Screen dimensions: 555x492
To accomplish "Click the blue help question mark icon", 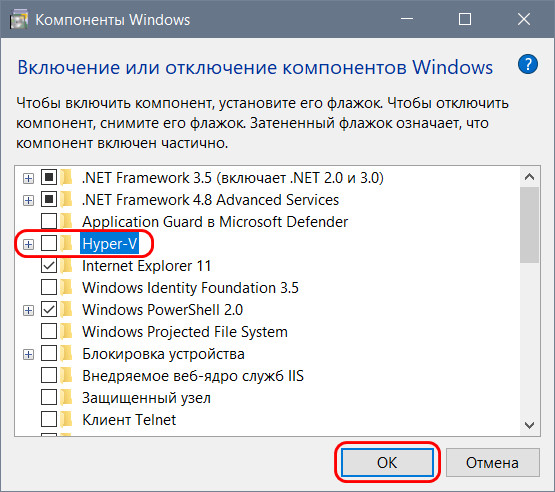I will pyautogui.click(x=527, y=64).
